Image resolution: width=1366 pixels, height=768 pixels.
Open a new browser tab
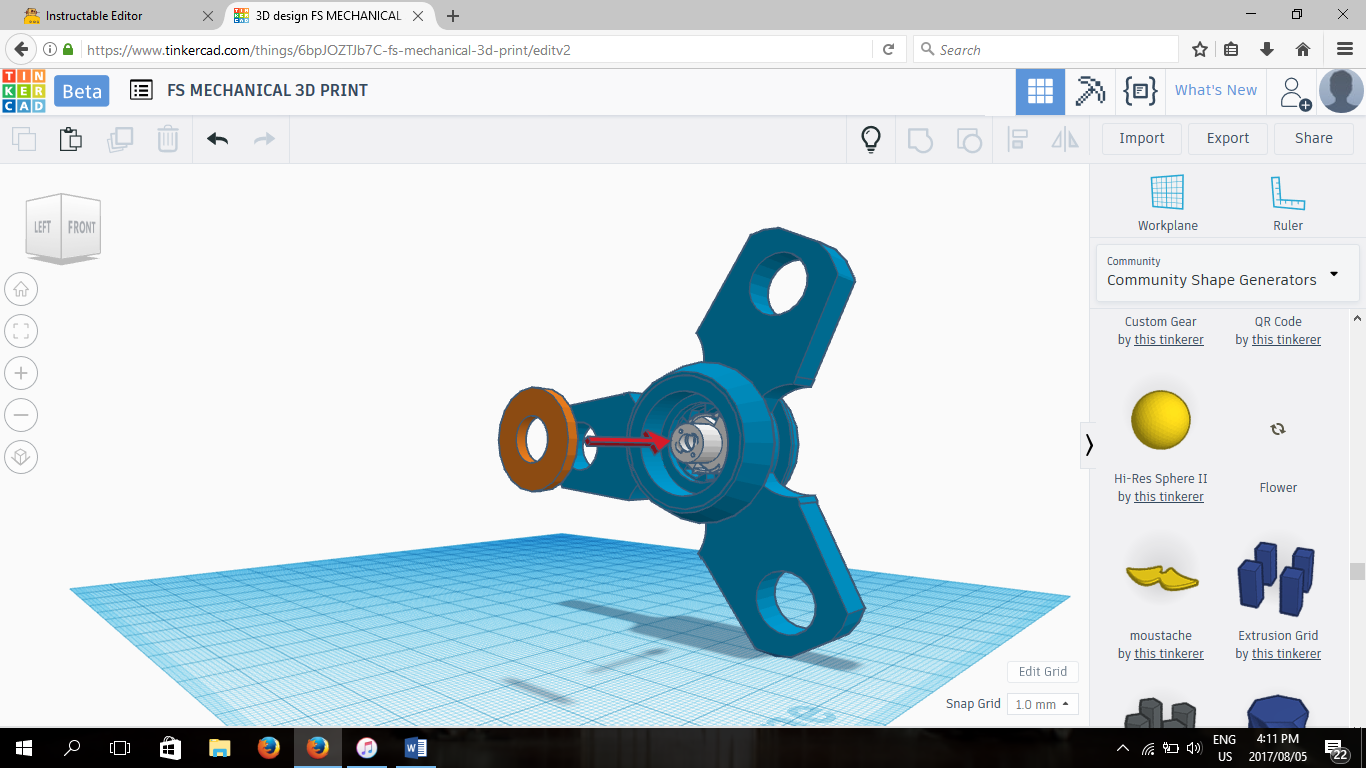(x=453, y=16)
